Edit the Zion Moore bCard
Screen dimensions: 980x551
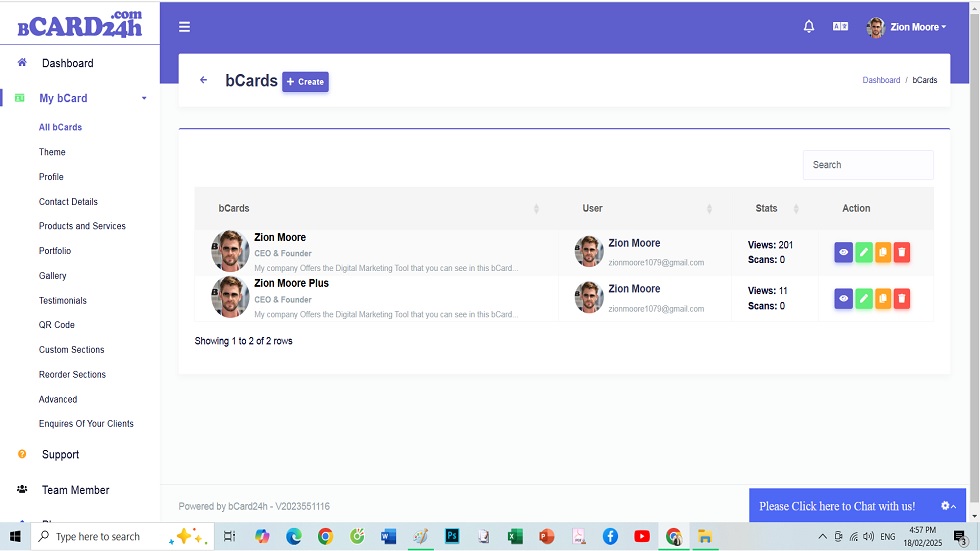pos(864,253)
